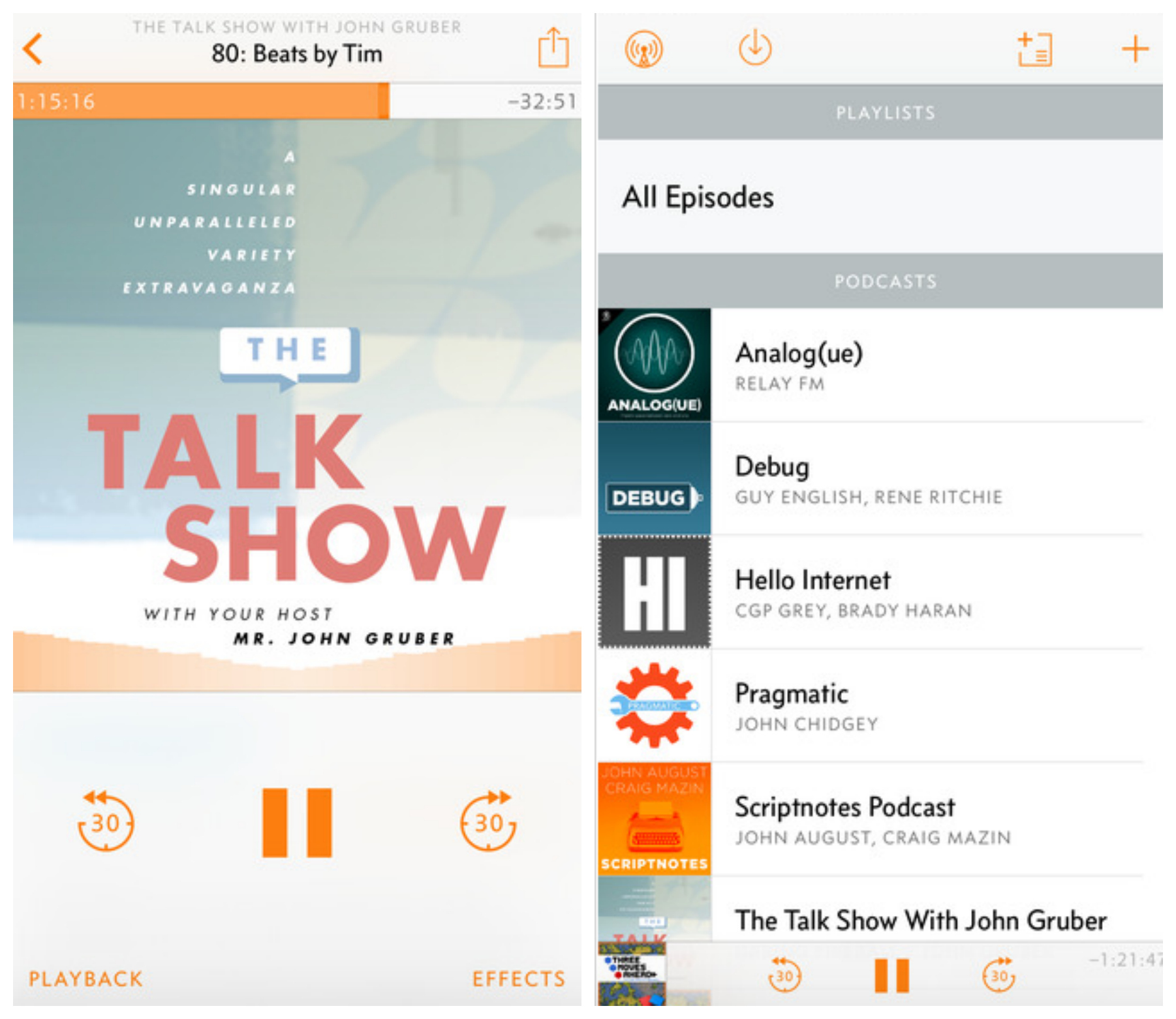Open the Hello Internet podcast

tap(880, 592)
